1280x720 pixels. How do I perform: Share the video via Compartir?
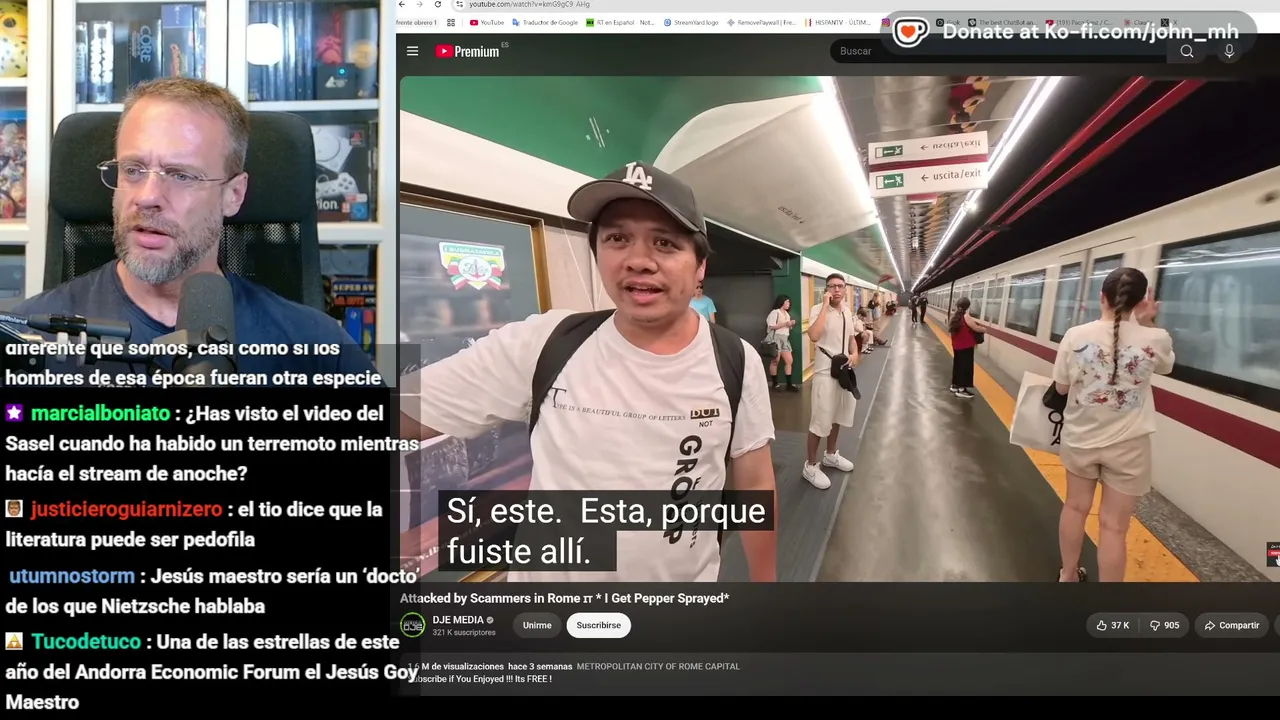coord(1231,625)
